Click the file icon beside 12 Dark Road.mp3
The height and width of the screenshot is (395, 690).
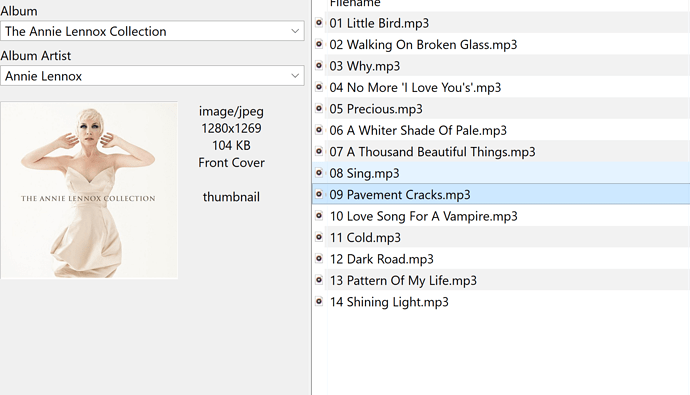click(319, 259)
